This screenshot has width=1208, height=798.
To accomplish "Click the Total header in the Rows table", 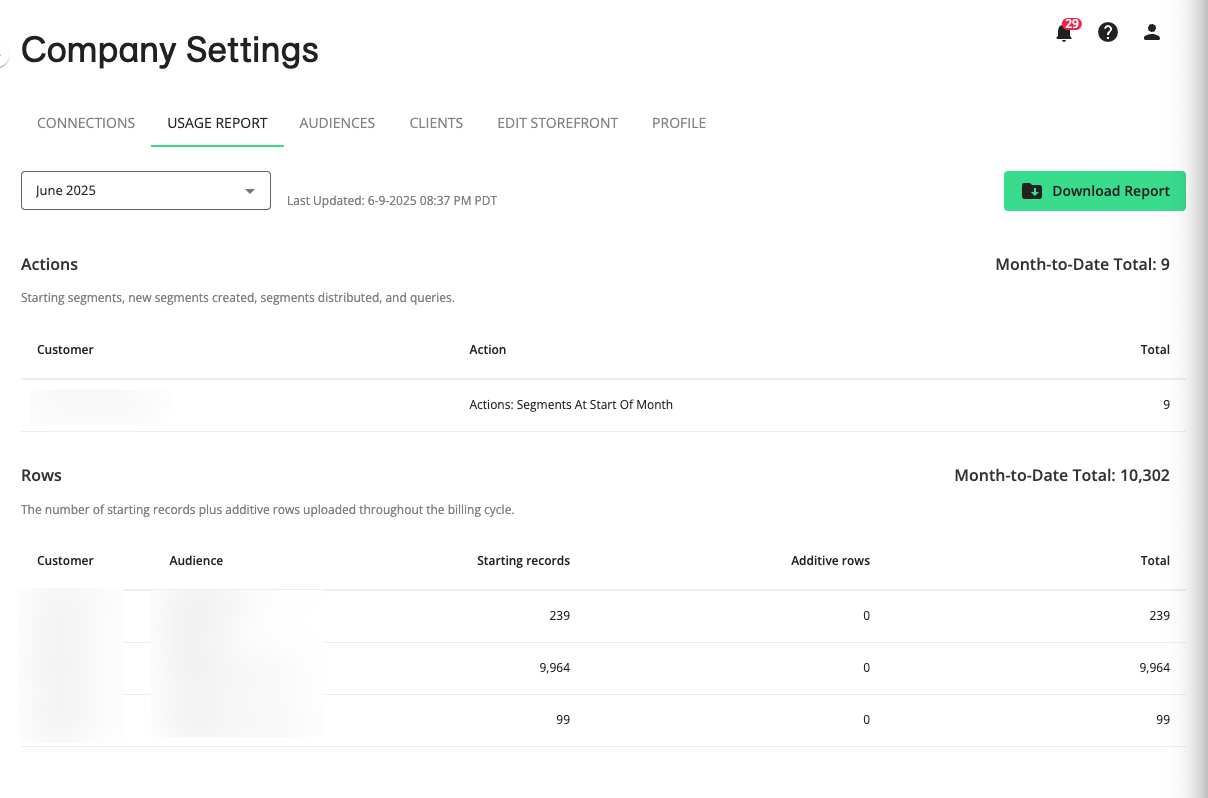I will pos(1155,561).
